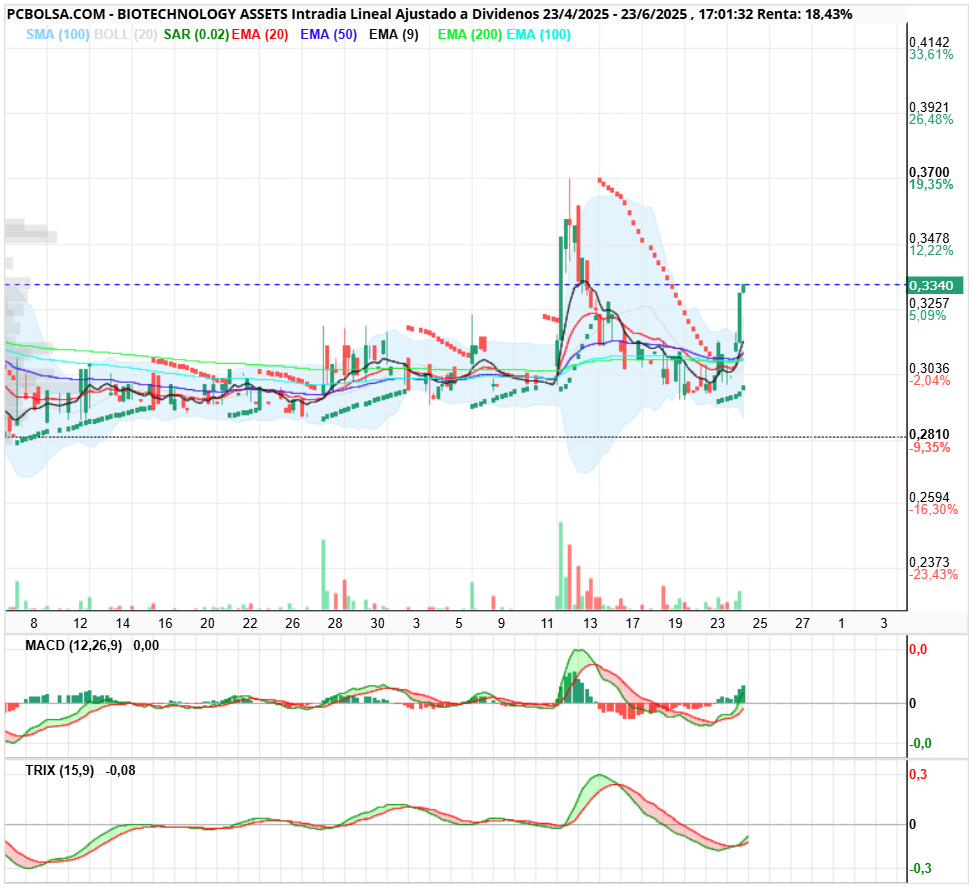Select the EMA (200) green label
Viewport: 973px width, 888px height.
click(x=470, y=35)
